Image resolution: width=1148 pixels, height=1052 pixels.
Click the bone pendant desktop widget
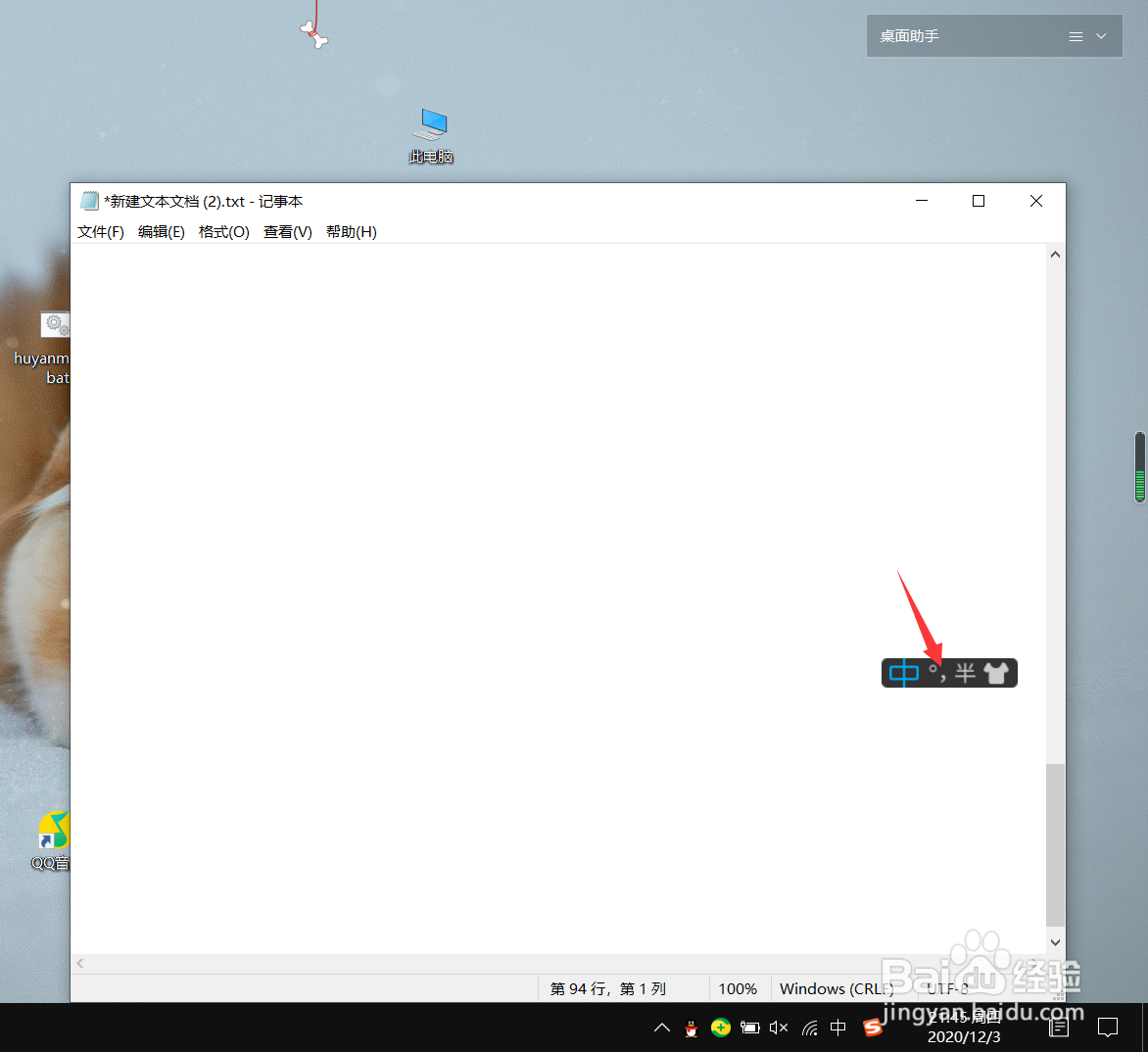[x=314, y=33]
